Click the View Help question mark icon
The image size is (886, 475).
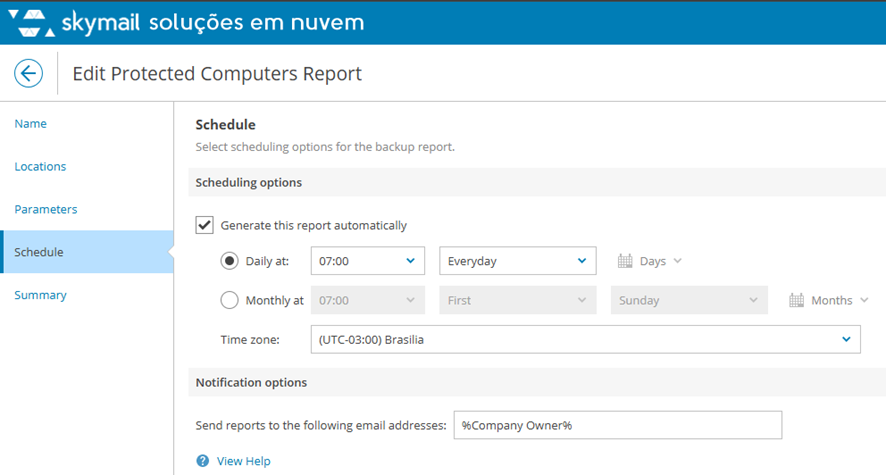(203, 461)
